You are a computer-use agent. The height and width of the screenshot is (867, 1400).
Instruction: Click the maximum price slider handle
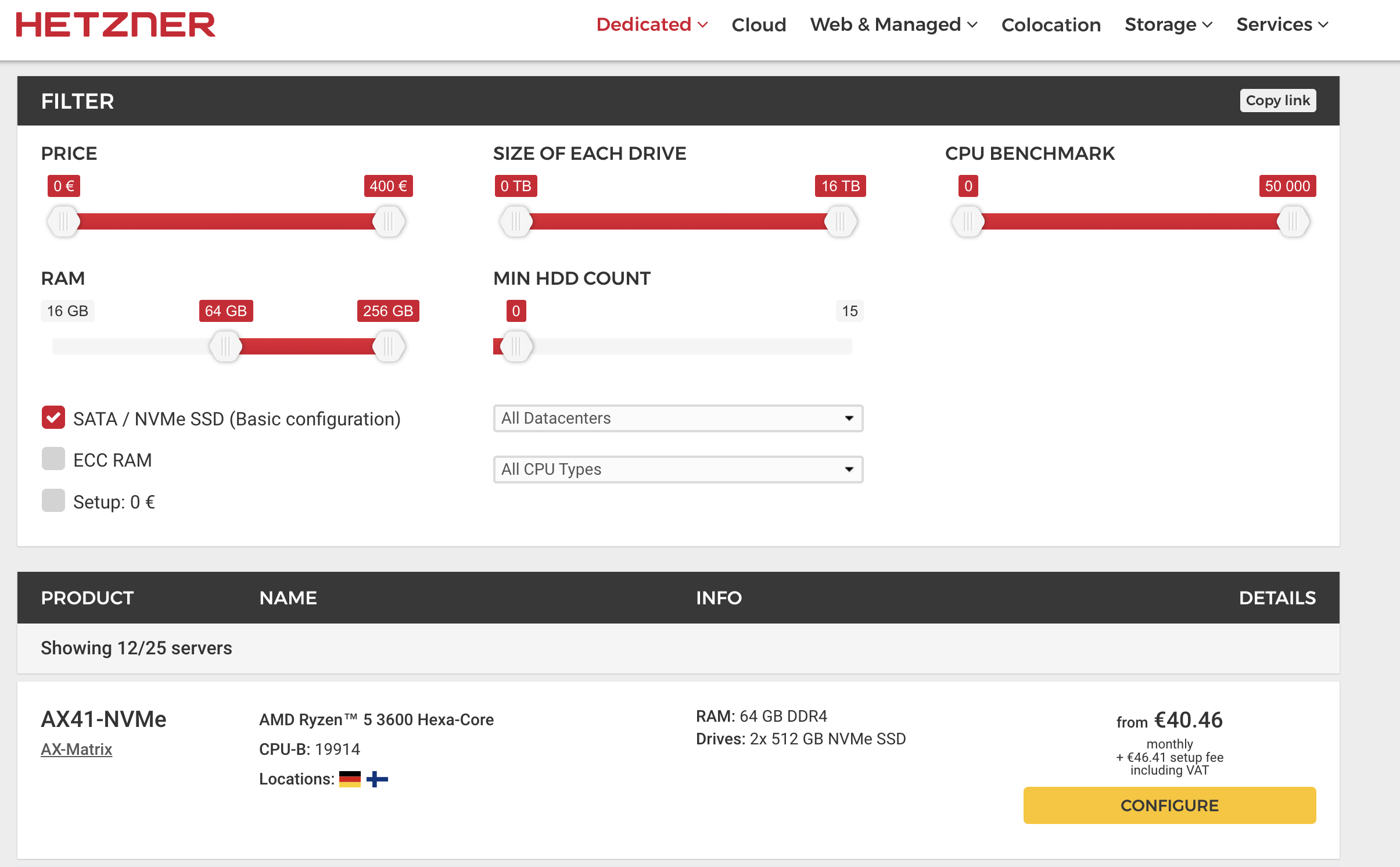388,221
